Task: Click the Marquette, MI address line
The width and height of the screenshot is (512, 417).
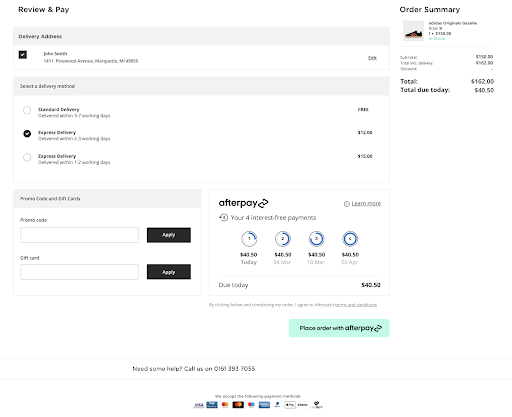Action: point(91,61)
